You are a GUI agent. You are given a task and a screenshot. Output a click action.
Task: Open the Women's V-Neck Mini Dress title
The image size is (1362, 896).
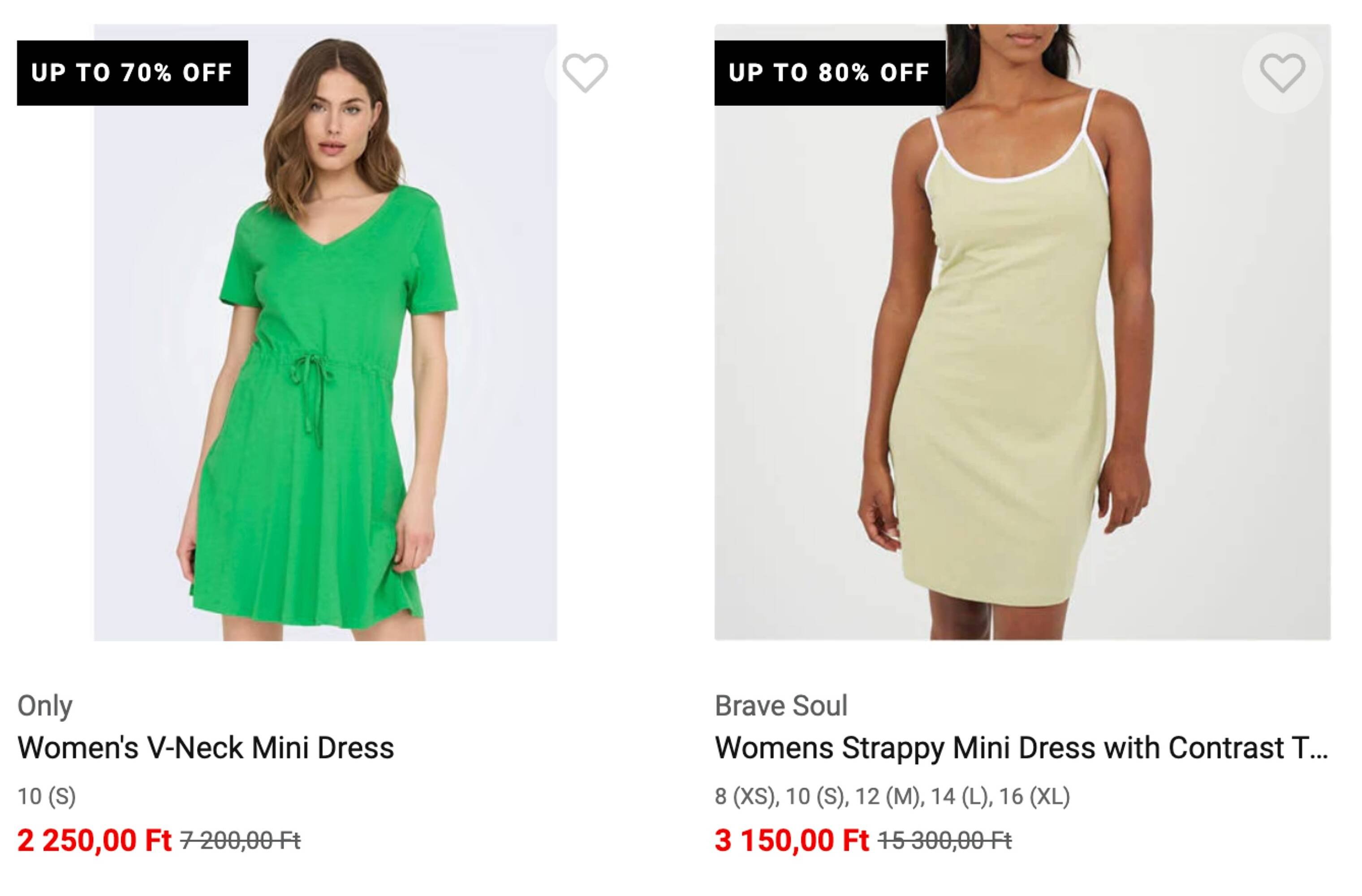click(206, 748)
